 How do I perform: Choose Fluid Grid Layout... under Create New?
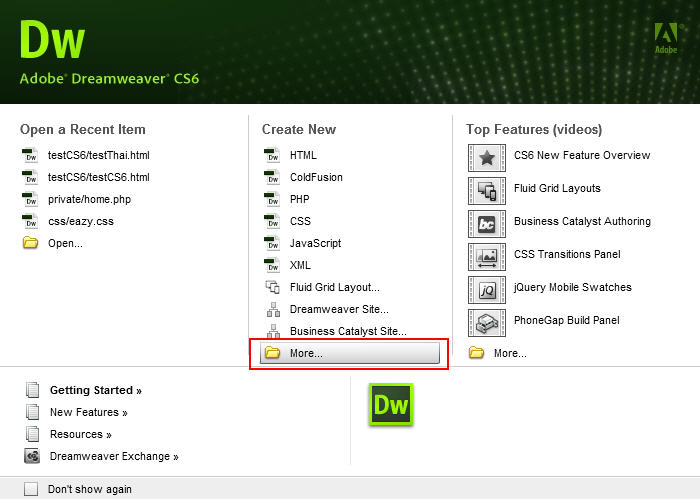(x=335, y=287)
